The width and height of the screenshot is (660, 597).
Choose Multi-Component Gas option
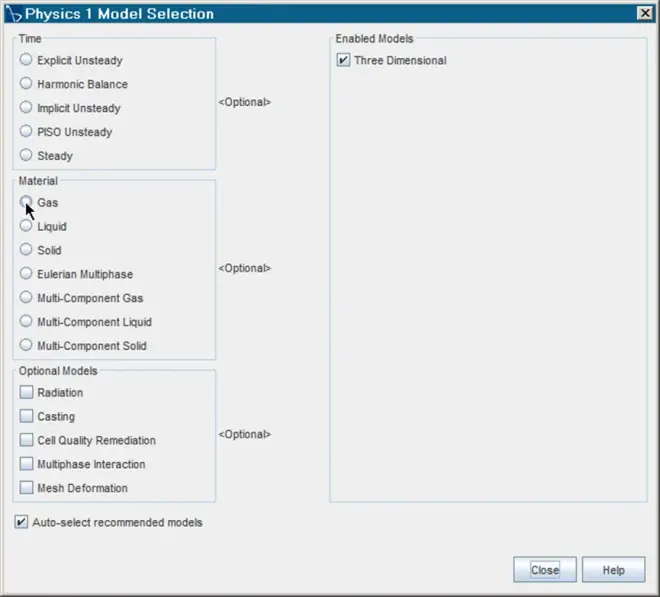tap(26, 297)
